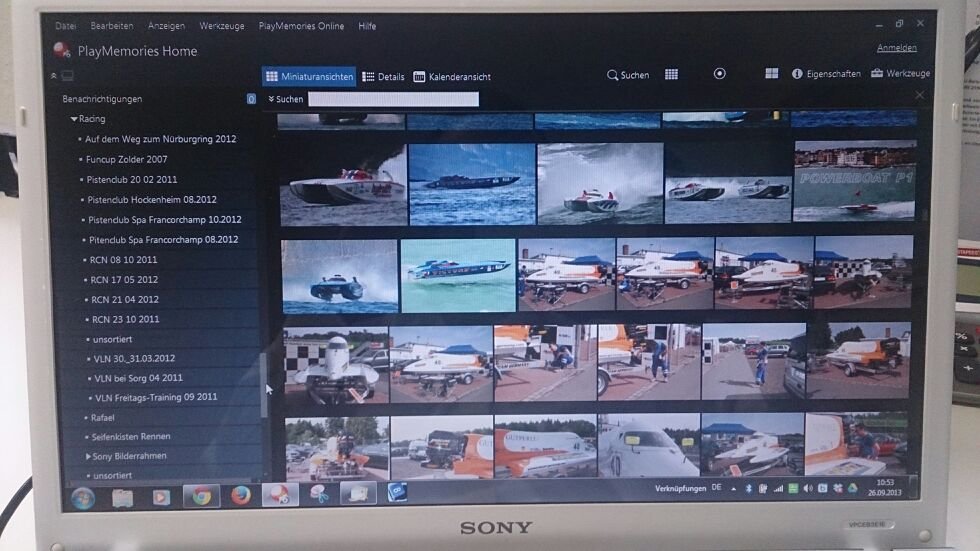Open Benachrichtigungen
The image size is (980, 551).
tap(102, 99)
